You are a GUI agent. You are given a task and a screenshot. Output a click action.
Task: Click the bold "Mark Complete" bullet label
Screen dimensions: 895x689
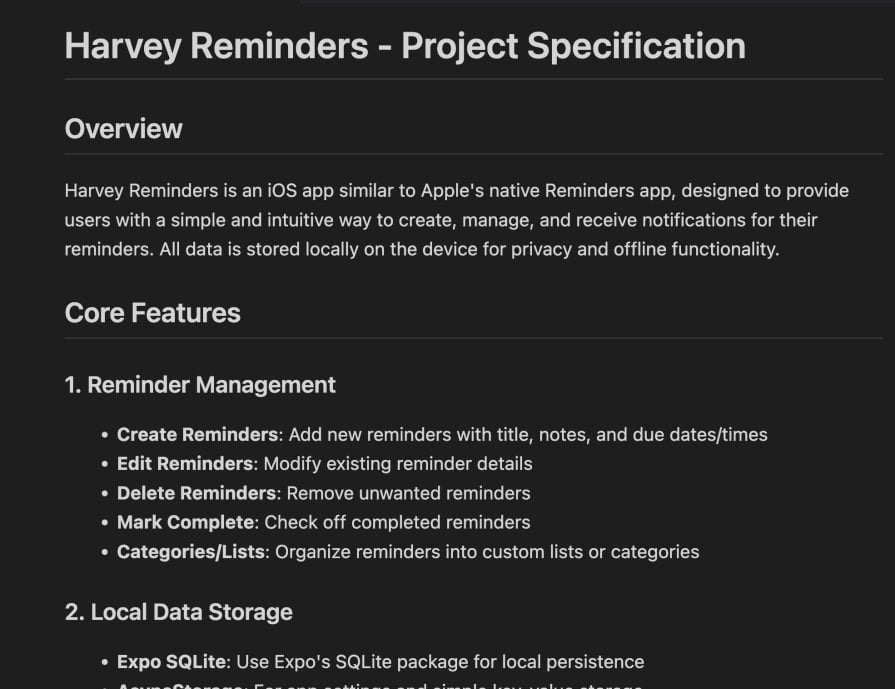click(x=185, y=522)
